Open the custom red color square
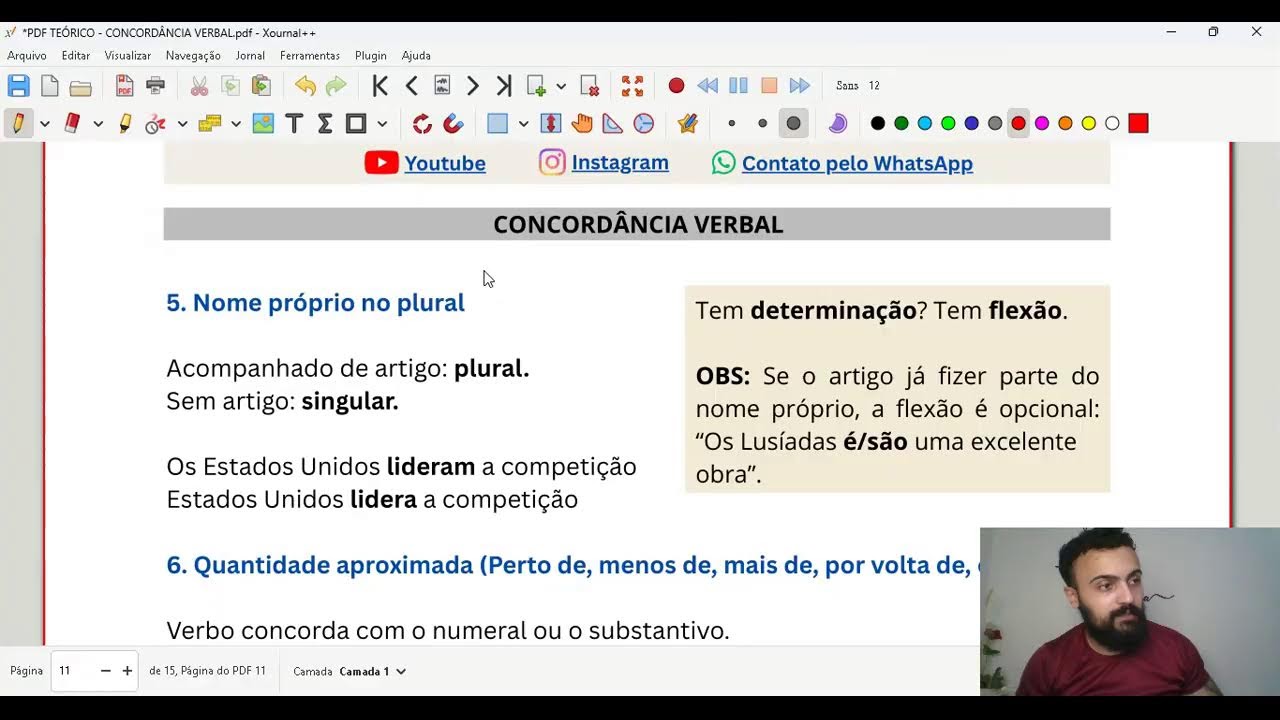 [x=1138, y=124]
